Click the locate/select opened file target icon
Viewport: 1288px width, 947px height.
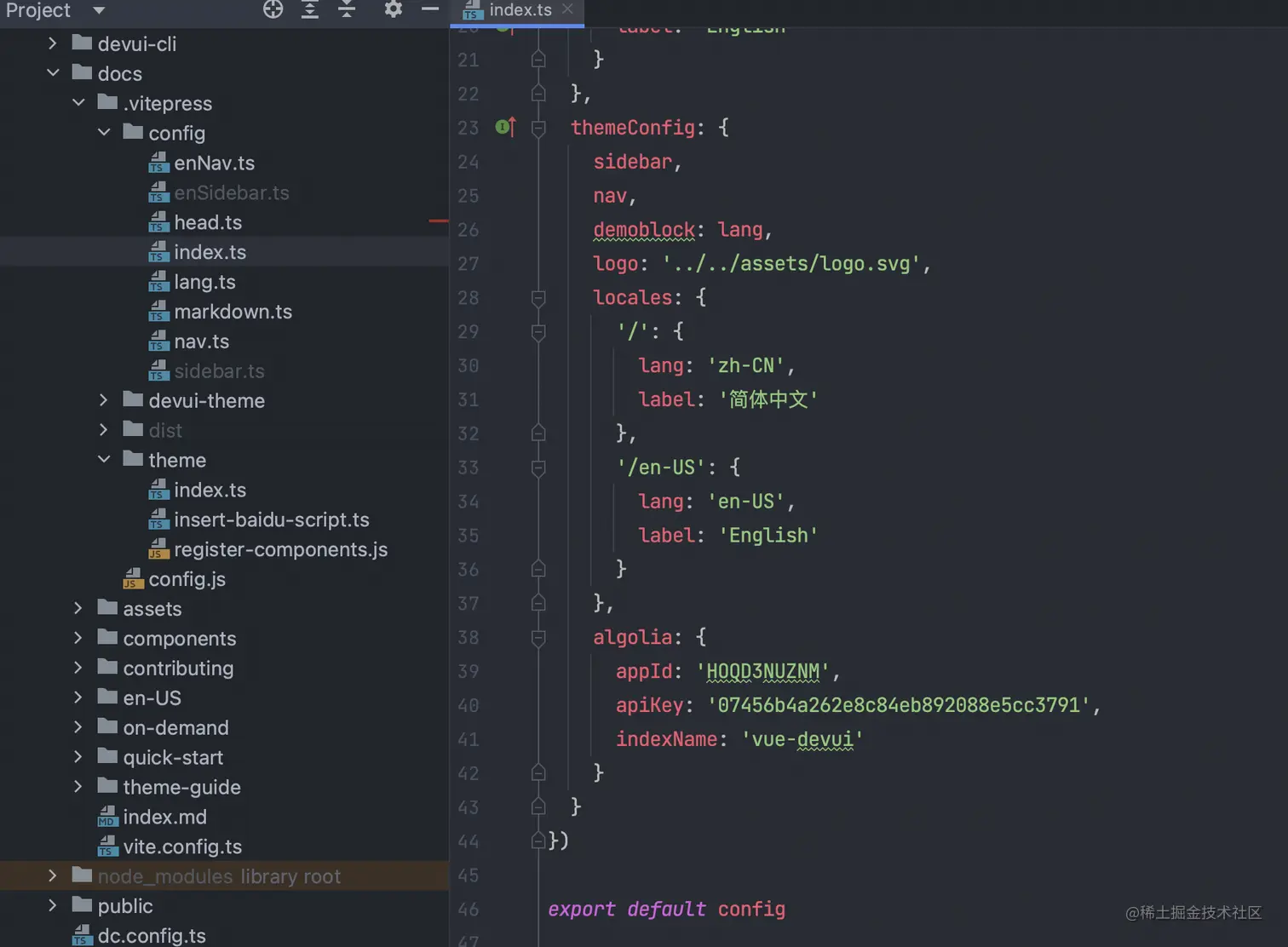[x=273, y=10]
